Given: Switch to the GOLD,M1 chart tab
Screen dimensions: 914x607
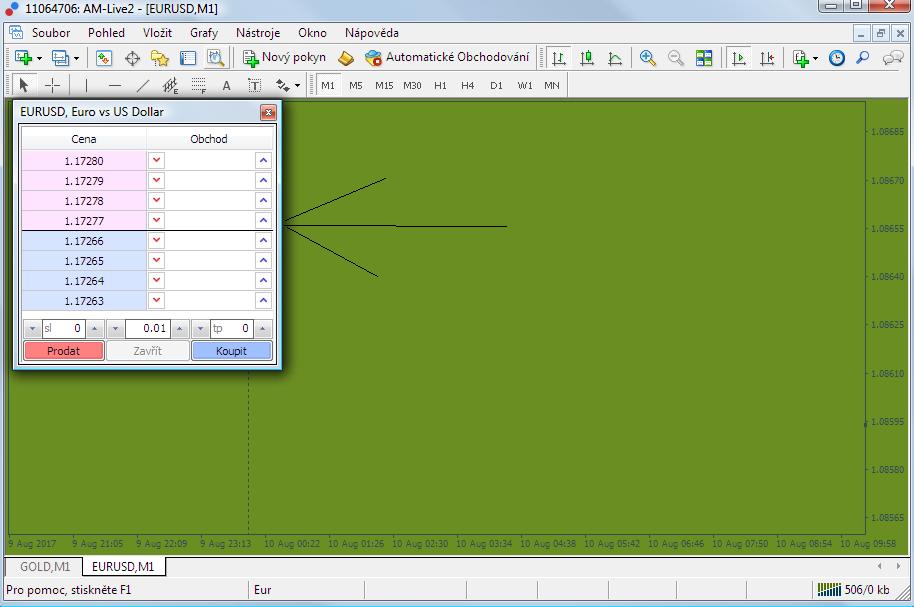Looking at the screenshot, I should pos(45,566).
